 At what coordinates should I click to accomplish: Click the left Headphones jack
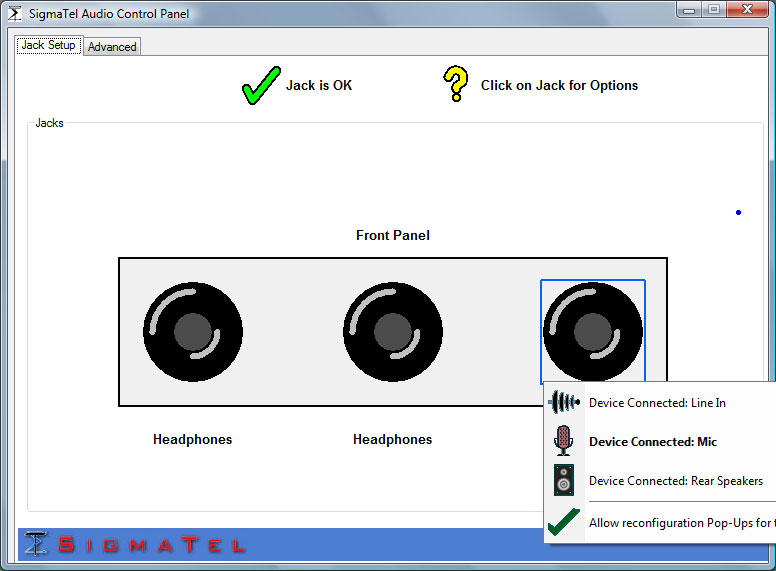tap(193, 332)
